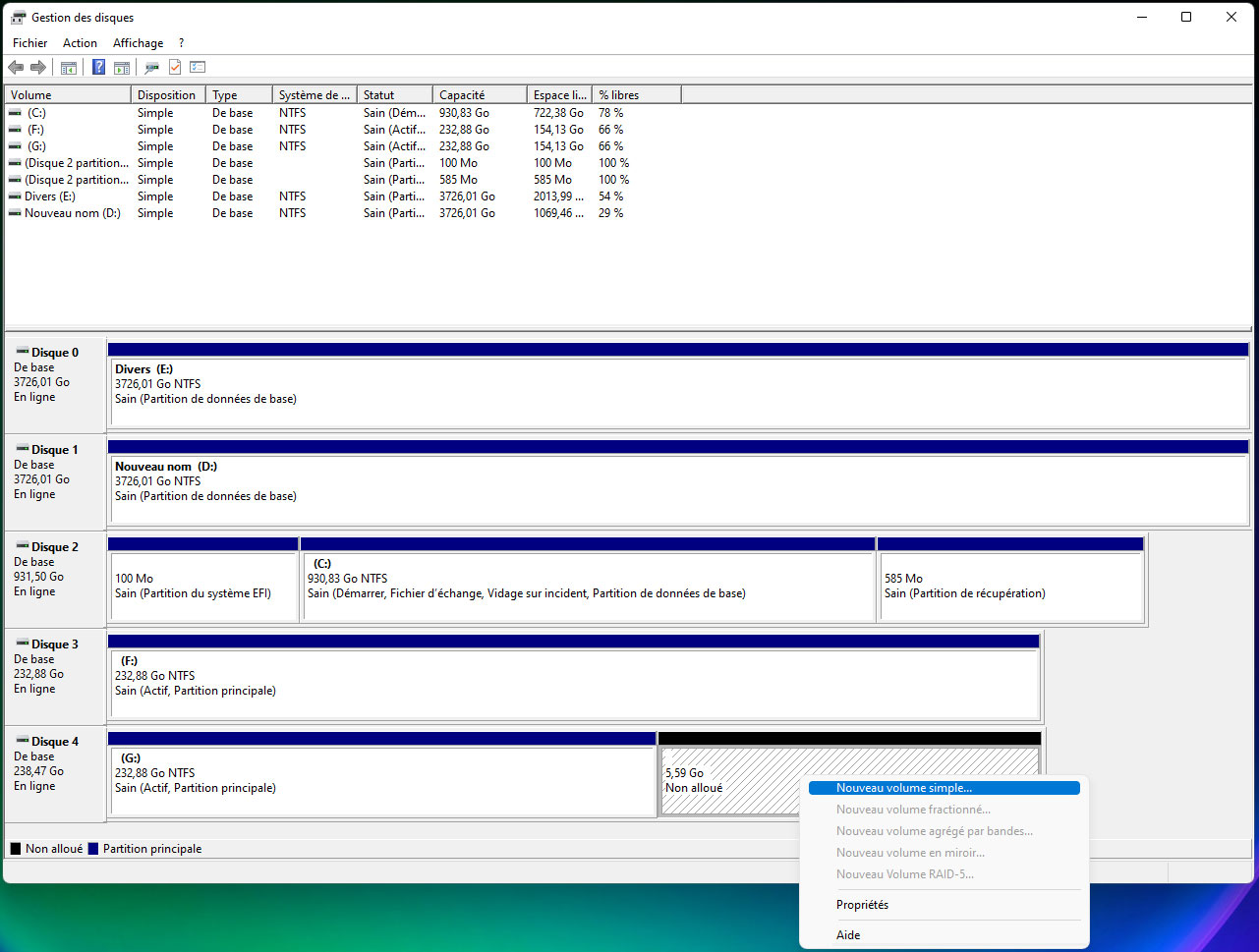Select the (F:) 232,88 Go partition block
This screenshot has width=1259, height=952.
click(574, 677)
